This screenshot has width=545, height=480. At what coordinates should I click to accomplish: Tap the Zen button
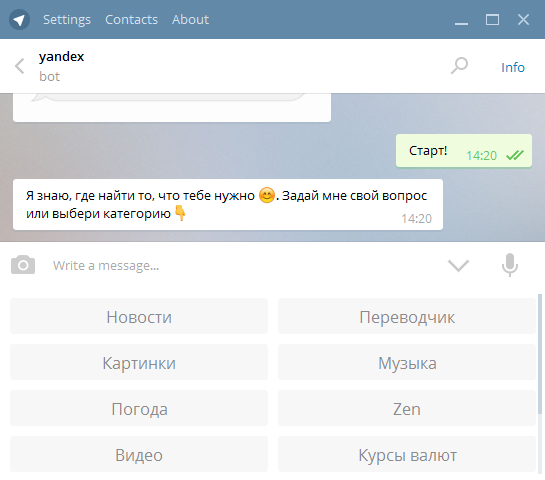pyautogui.click(x=407, y=408)
